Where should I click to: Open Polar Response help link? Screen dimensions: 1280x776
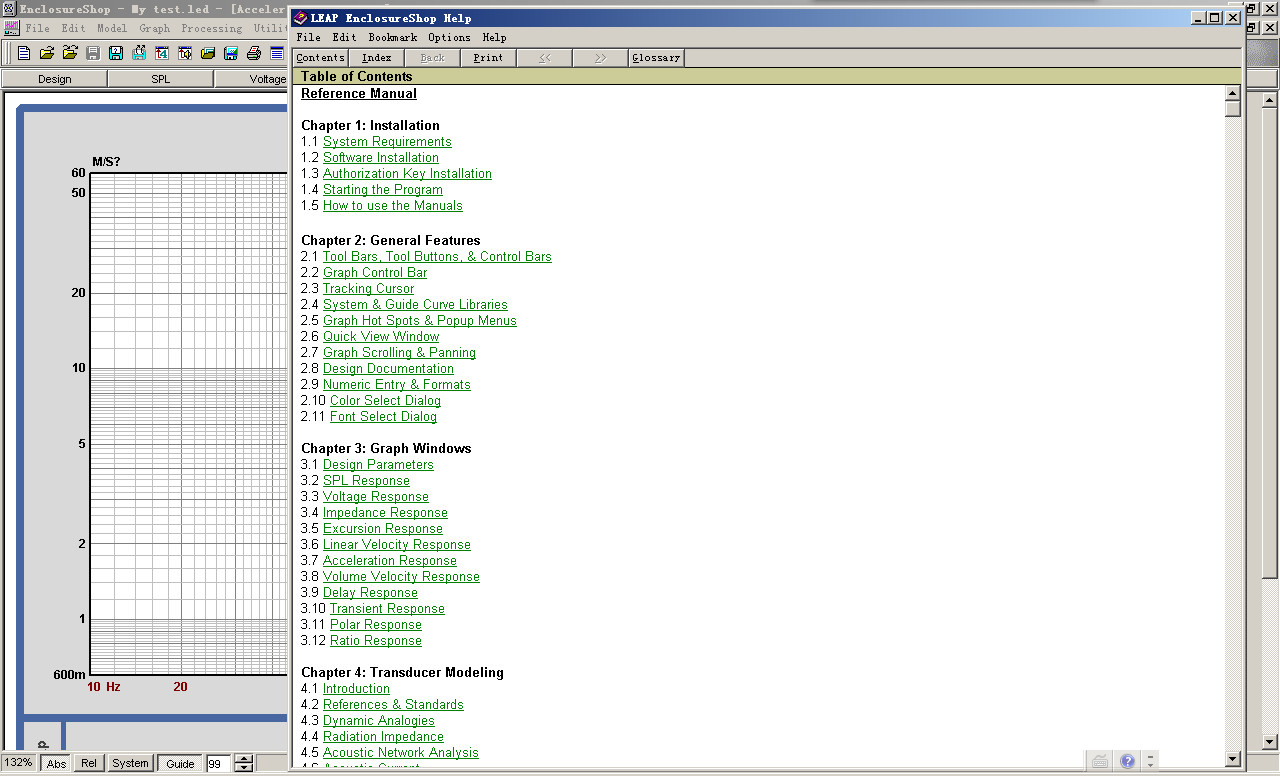[x=376, y=625]
